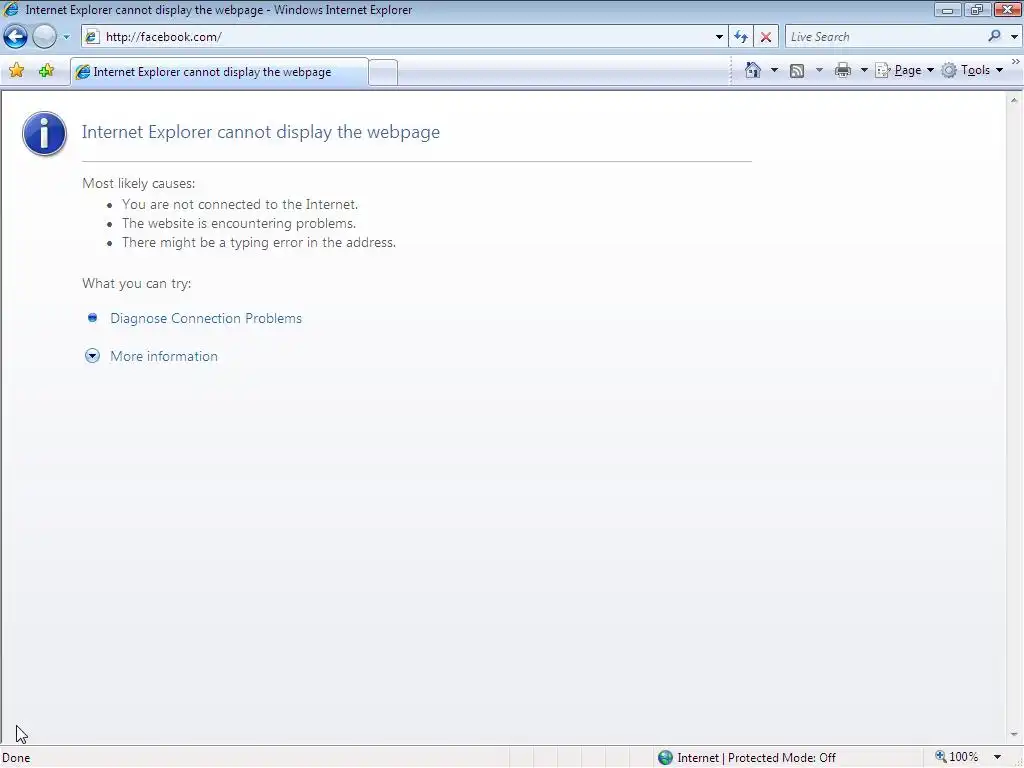Click the Back navigation arrow
This screenshot has width=1024, height=768.
(x=16, y=37)
